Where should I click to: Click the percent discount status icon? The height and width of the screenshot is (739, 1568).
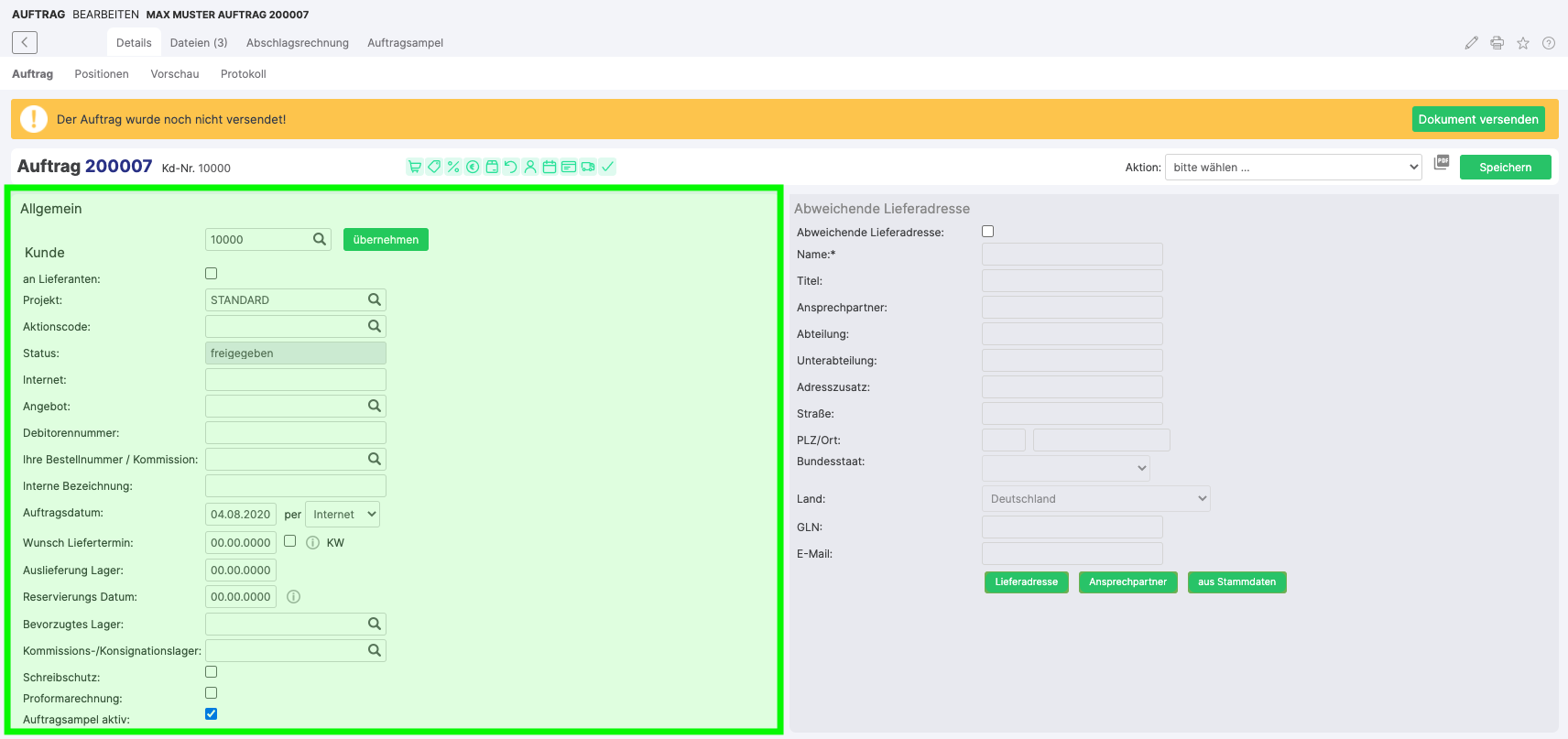point(453,167)
